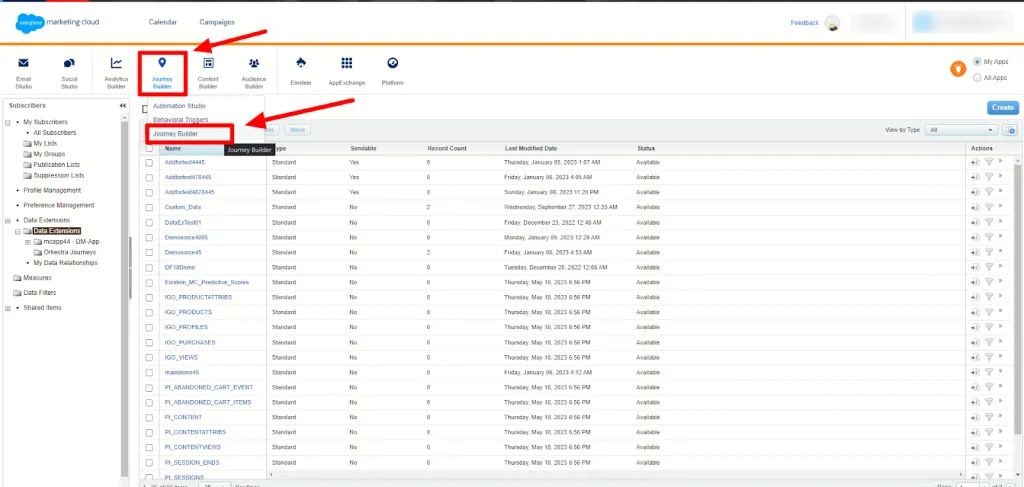Viewport: 1024px width, 487px height.
Task: Check the DataExTest01 row checkbox
Action: pos(150,222)
